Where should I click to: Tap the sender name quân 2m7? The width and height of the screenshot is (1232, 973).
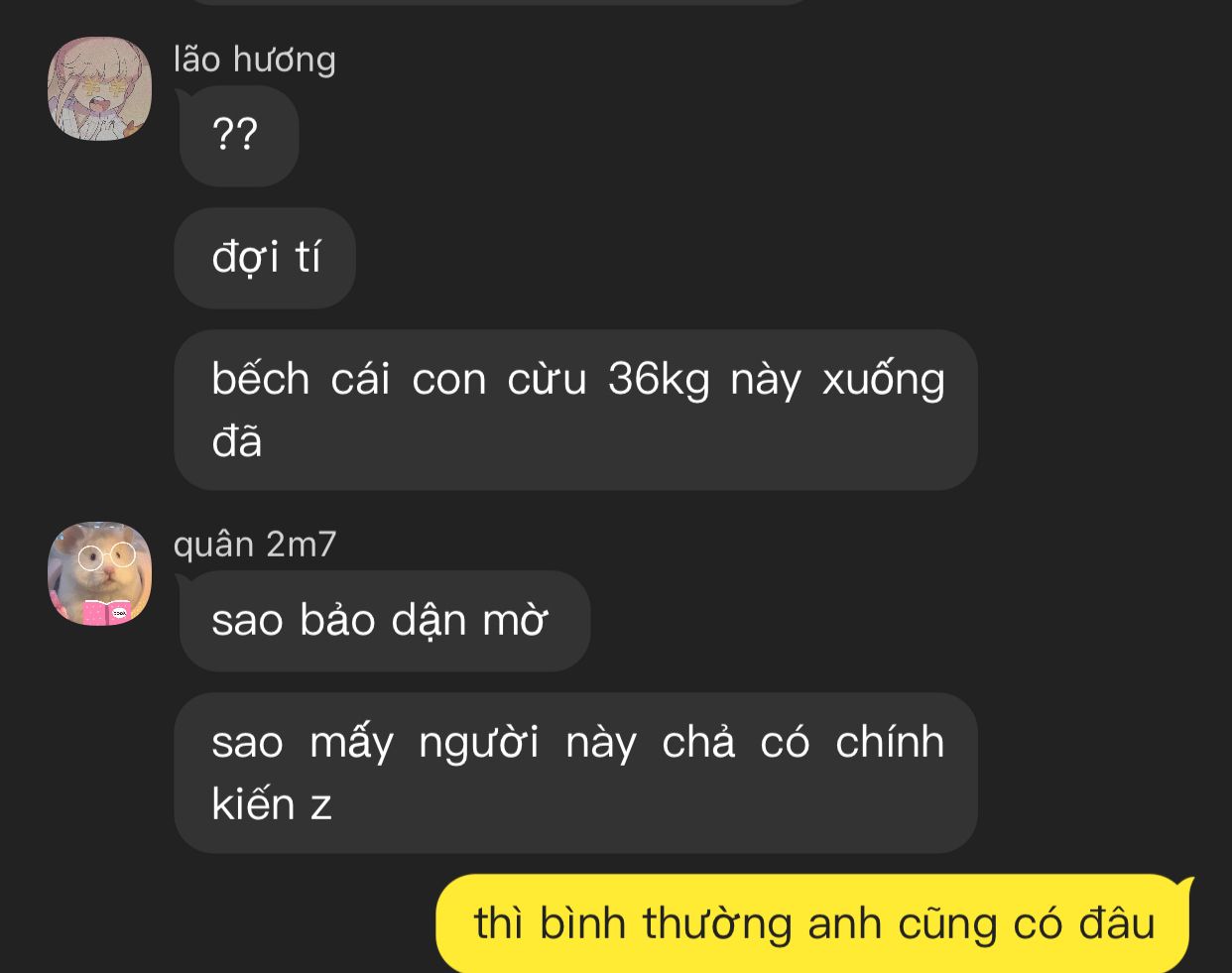(x=254, y=545)
